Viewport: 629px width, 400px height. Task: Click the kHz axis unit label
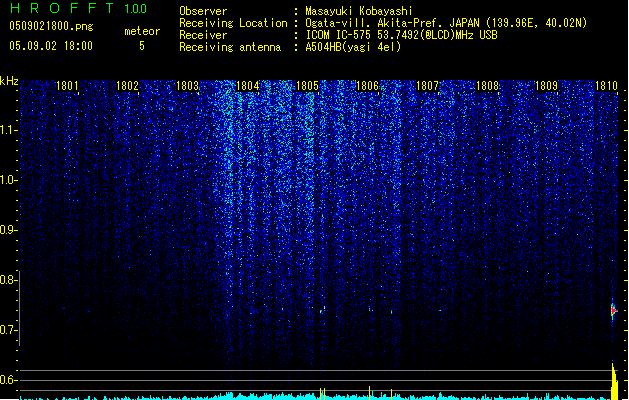point(9,81)
